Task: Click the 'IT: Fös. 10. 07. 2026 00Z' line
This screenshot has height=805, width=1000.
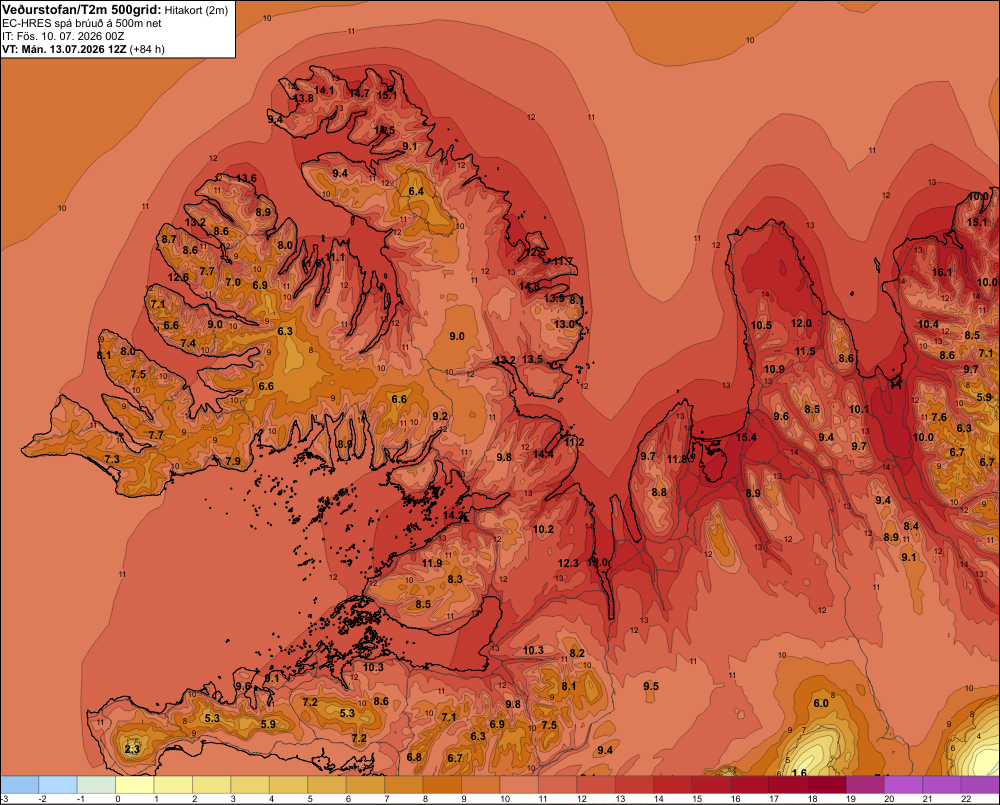Action: click(x=63, y=36)
